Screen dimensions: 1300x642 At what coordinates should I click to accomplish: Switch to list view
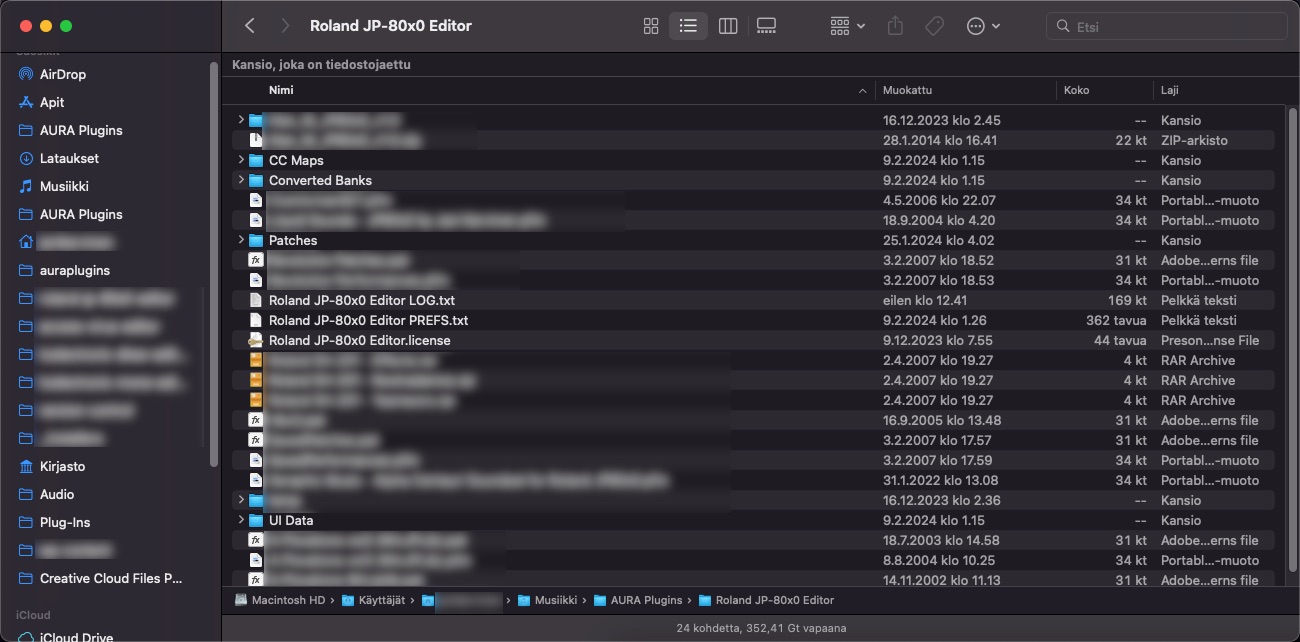point(688,26)
